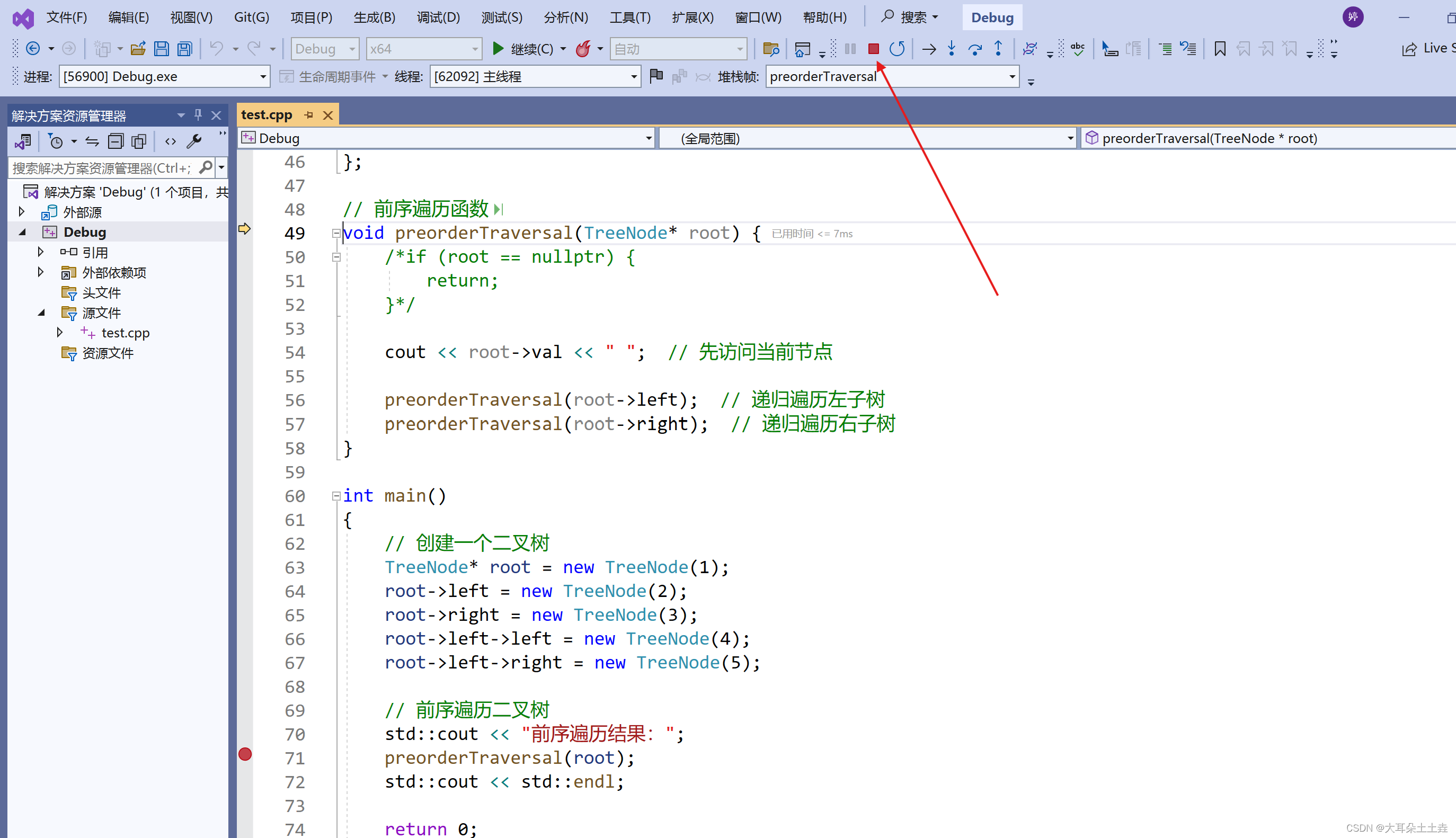Expand the 外部源 tree node
Screen dimensions: 1456x838
point(22,211)
